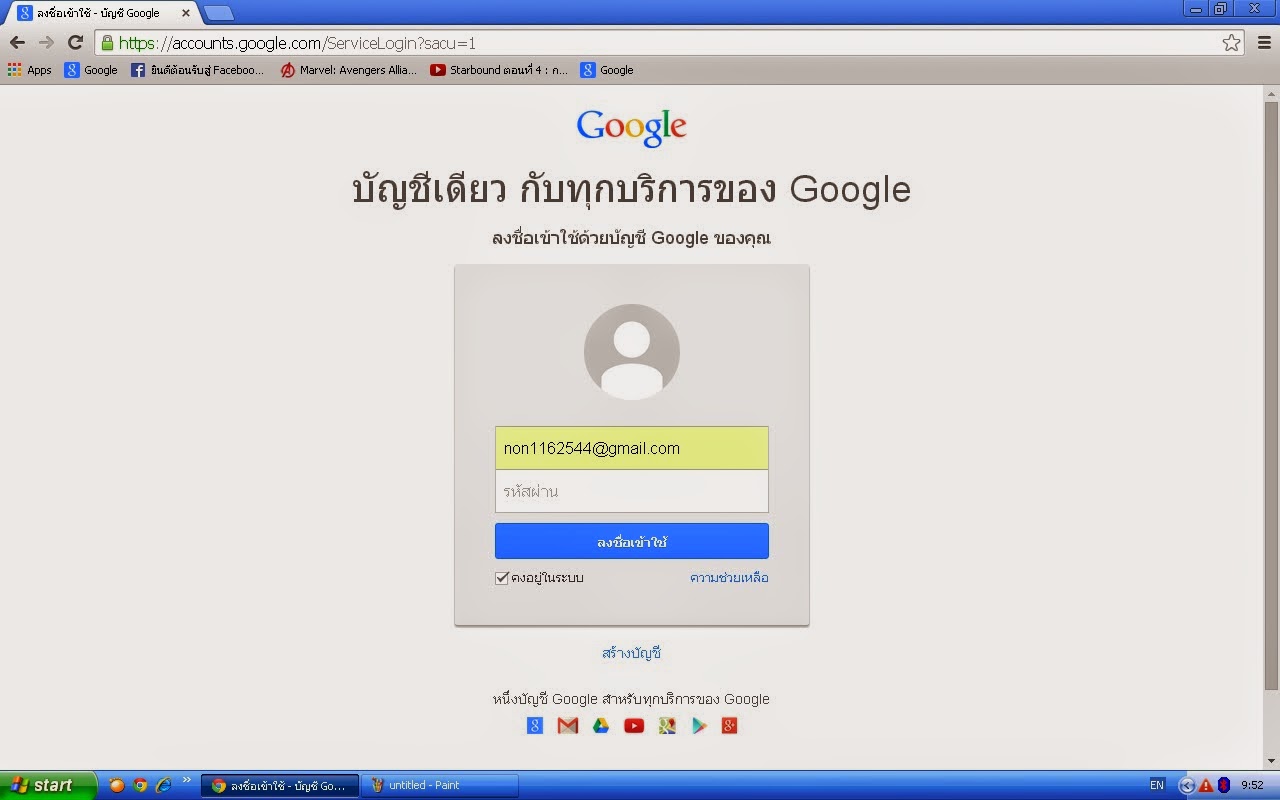Click the Google Play icon
The image size is (1280, 800).
point(699,726)
